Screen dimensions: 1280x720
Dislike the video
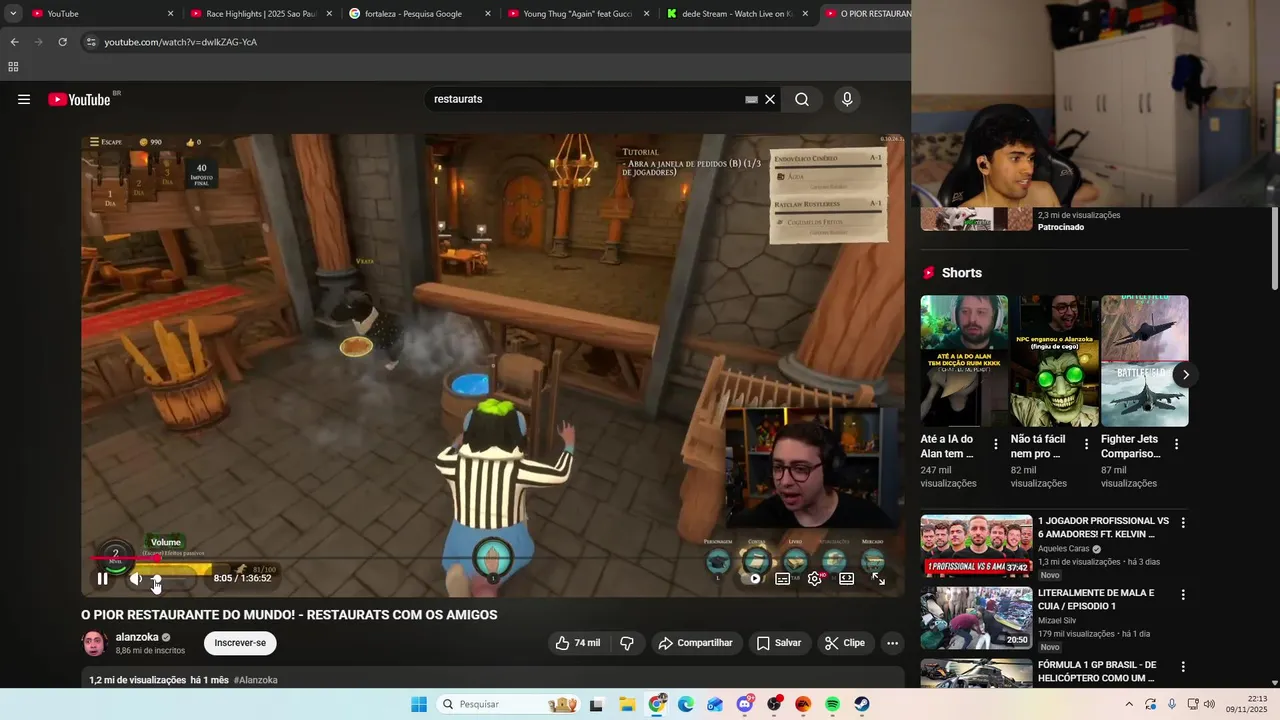point(627,643)
